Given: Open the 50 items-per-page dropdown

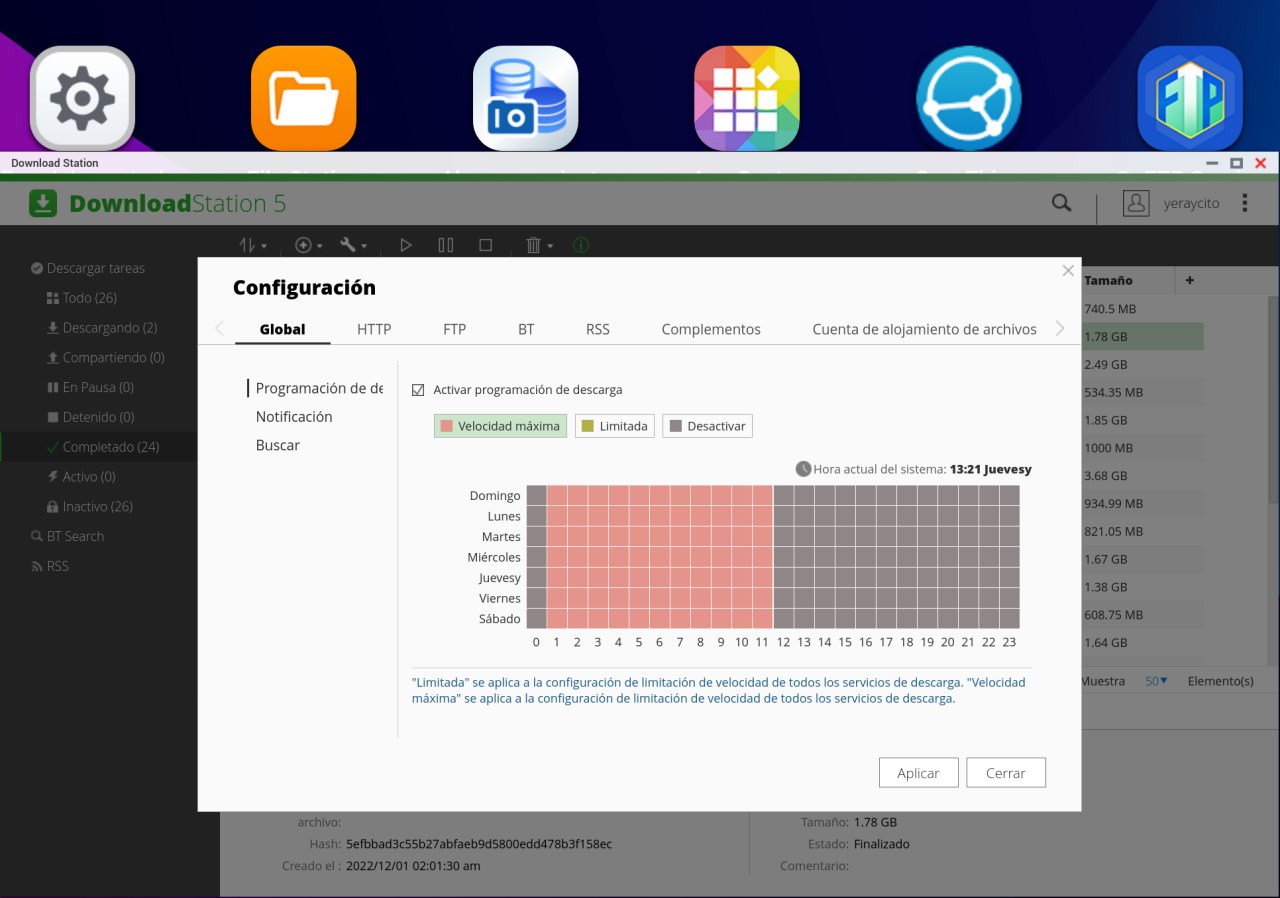Looking at the screenshot, I should coord(1156,681).
